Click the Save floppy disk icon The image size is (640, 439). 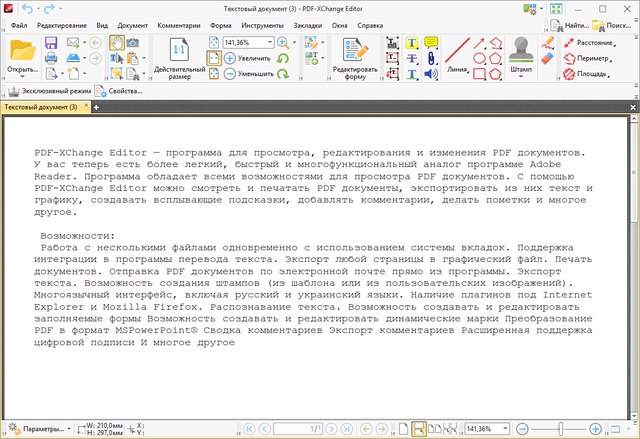[x=51, y=43]
